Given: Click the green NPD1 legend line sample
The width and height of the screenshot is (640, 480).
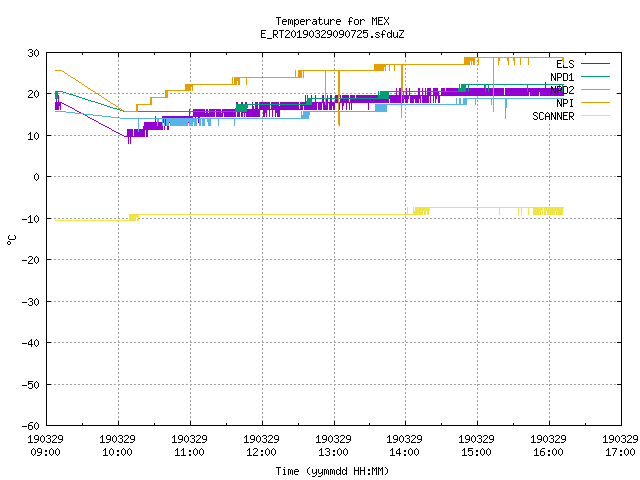Looking at the screenshot, I should tap(595, 76).
